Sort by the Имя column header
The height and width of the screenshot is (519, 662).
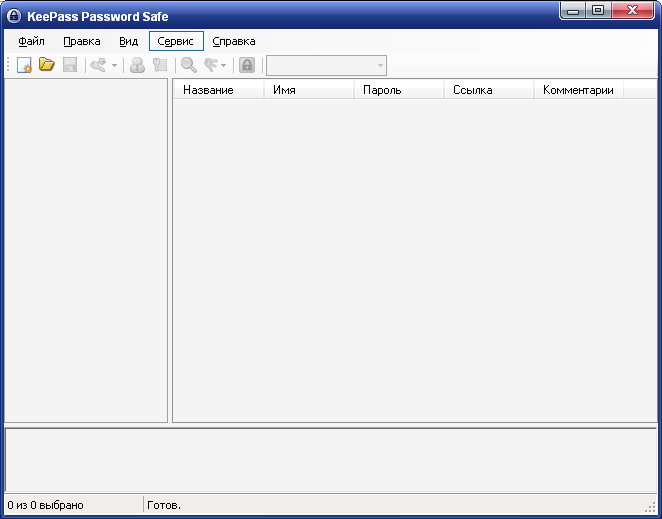point(309,90)
